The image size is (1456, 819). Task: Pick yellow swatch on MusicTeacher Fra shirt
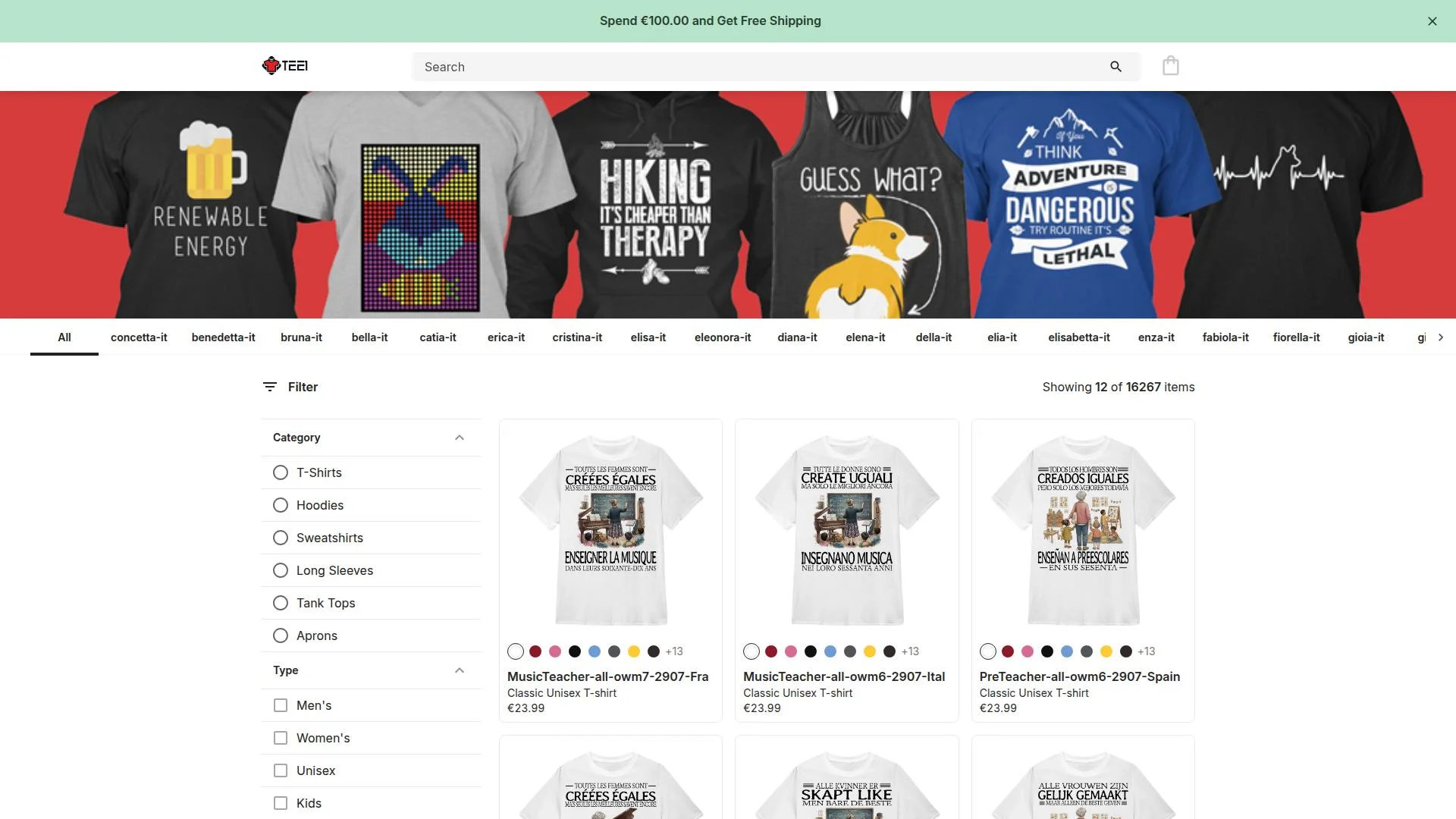(634, 651)
